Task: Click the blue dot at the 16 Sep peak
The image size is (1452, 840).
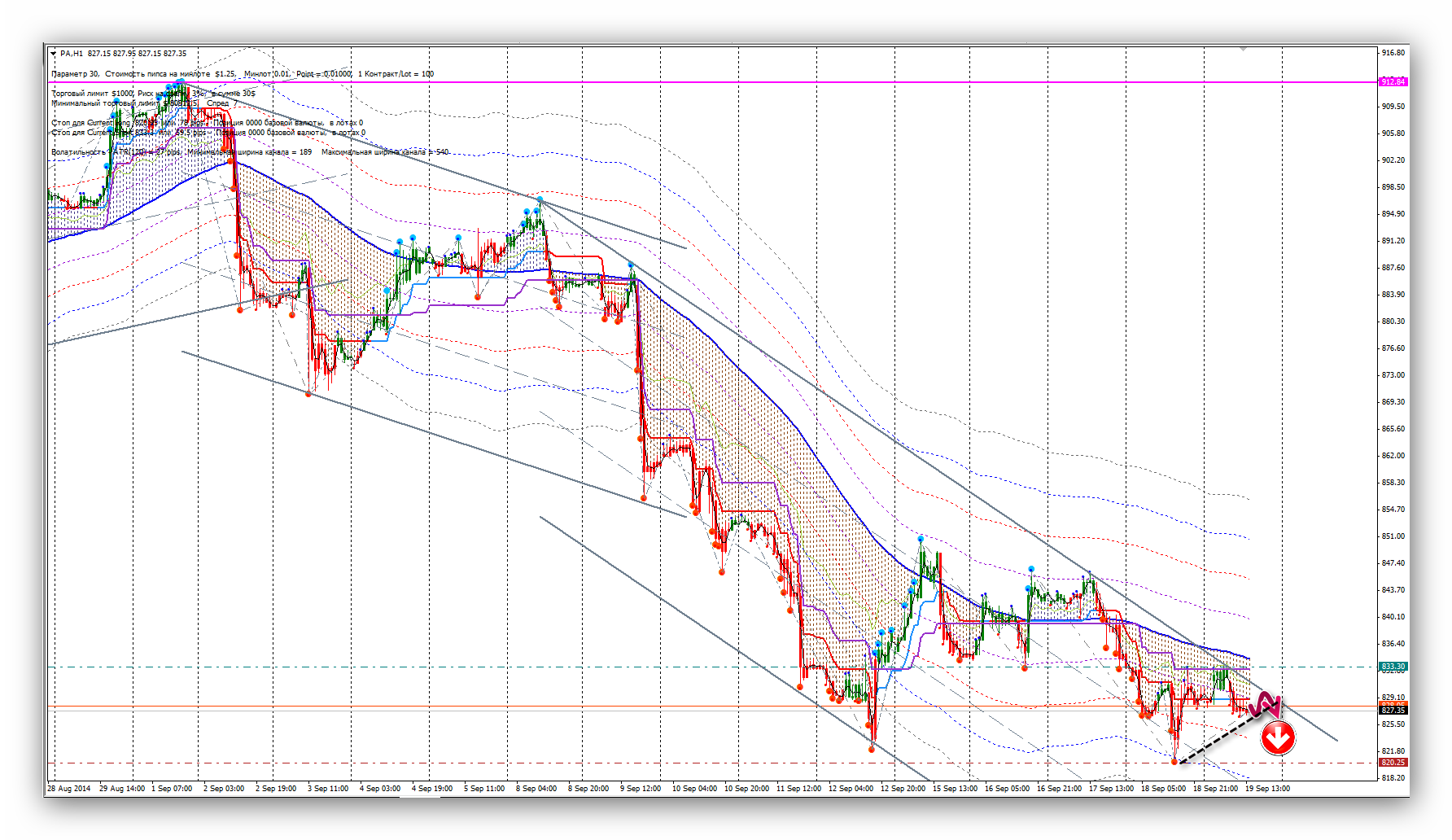Action: [x=1031, y=569]
